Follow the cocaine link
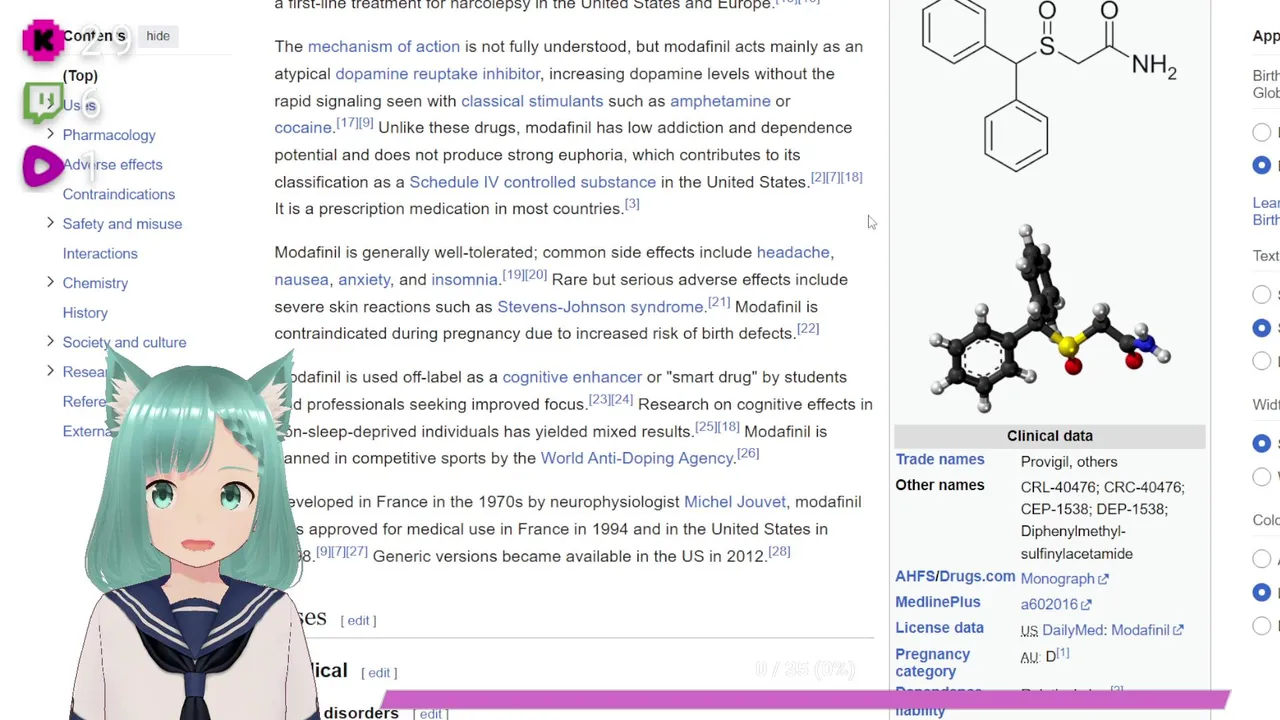 [303, 128]
